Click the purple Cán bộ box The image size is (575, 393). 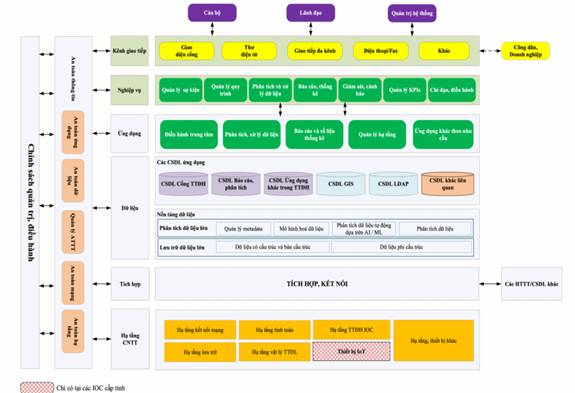[x=212, y=13]
